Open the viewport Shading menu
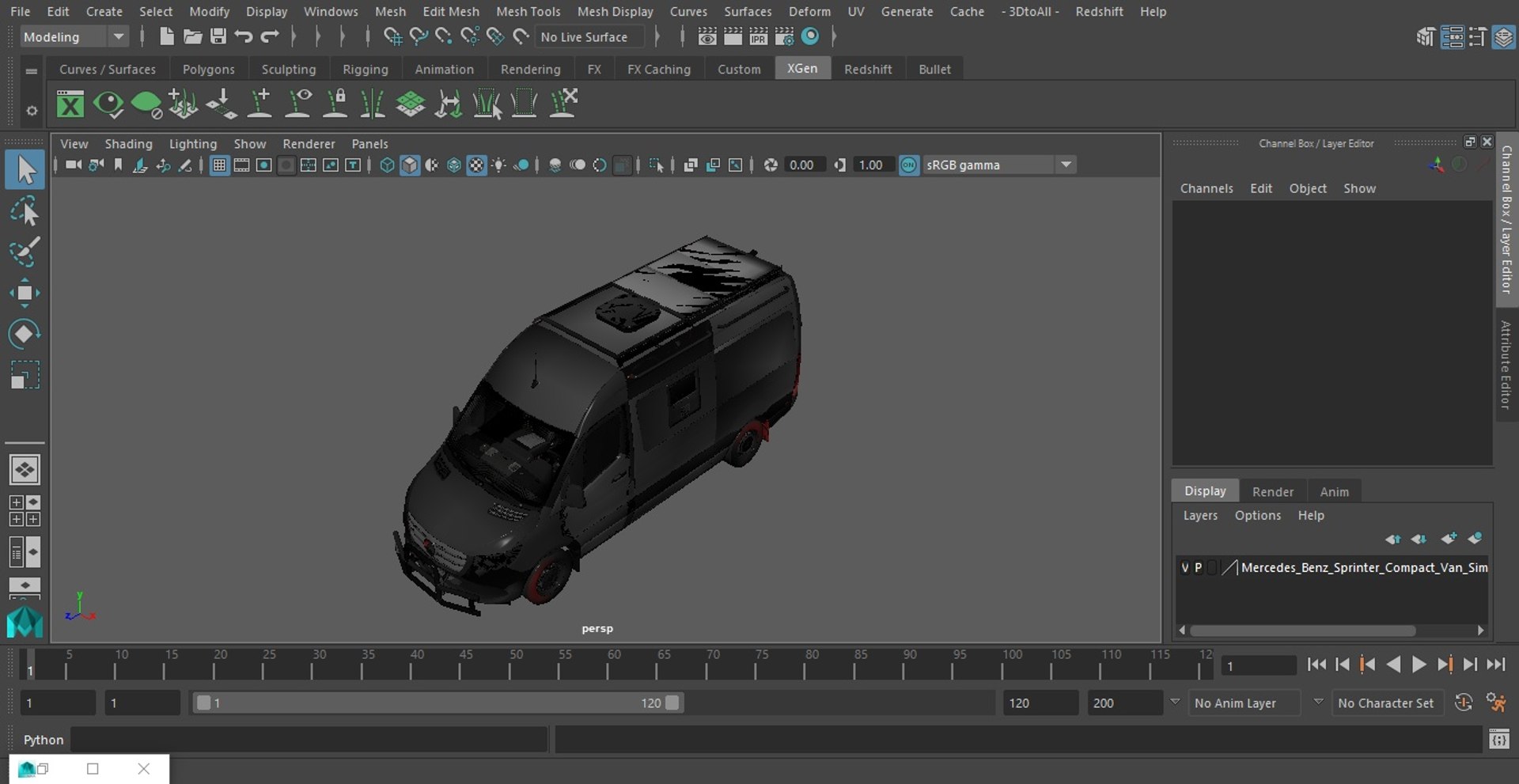Viewport: 1519px width, 784px height. point(128,144)
